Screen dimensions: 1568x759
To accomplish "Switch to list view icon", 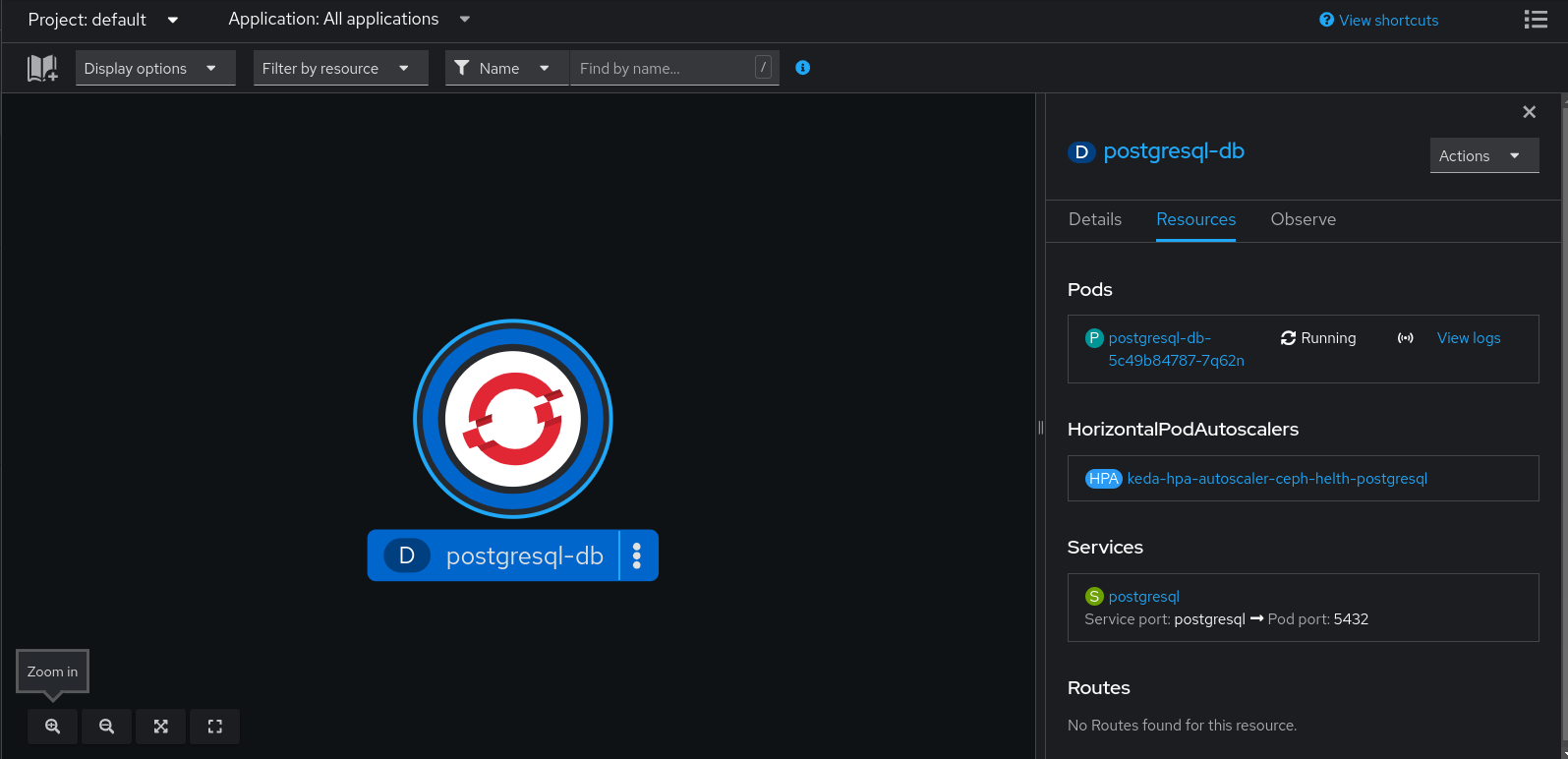I will click(x=1536, y=20).
